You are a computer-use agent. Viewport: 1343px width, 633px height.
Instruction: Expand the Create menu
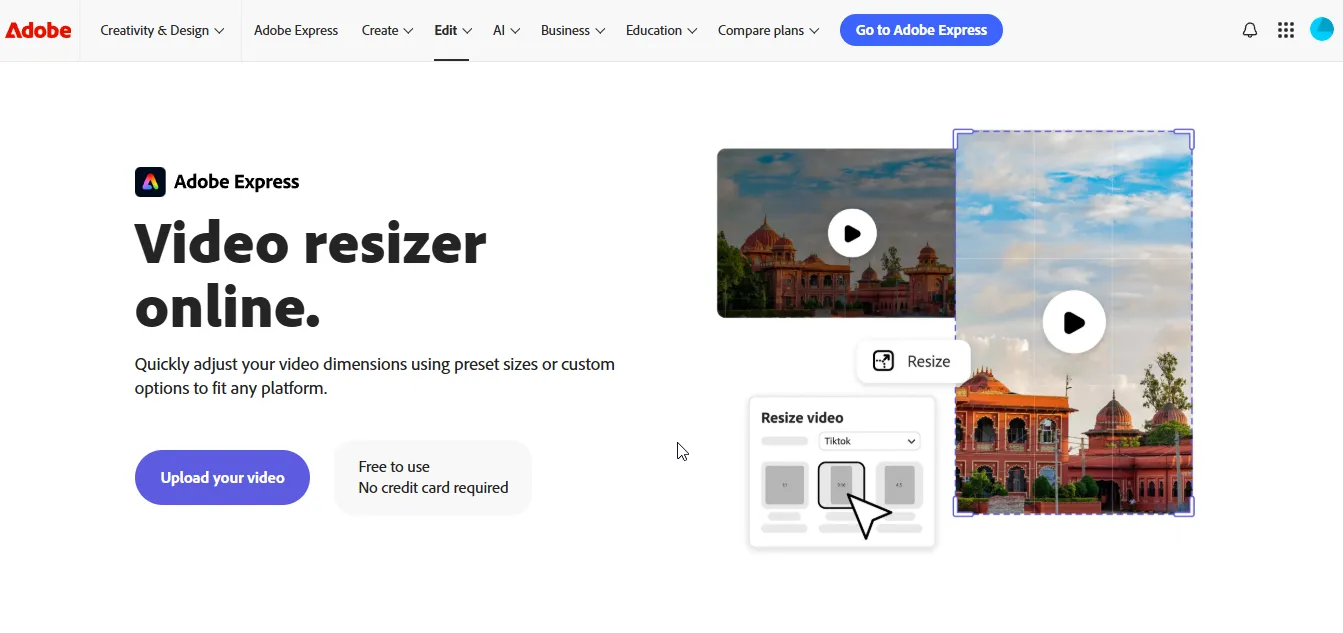387,30
